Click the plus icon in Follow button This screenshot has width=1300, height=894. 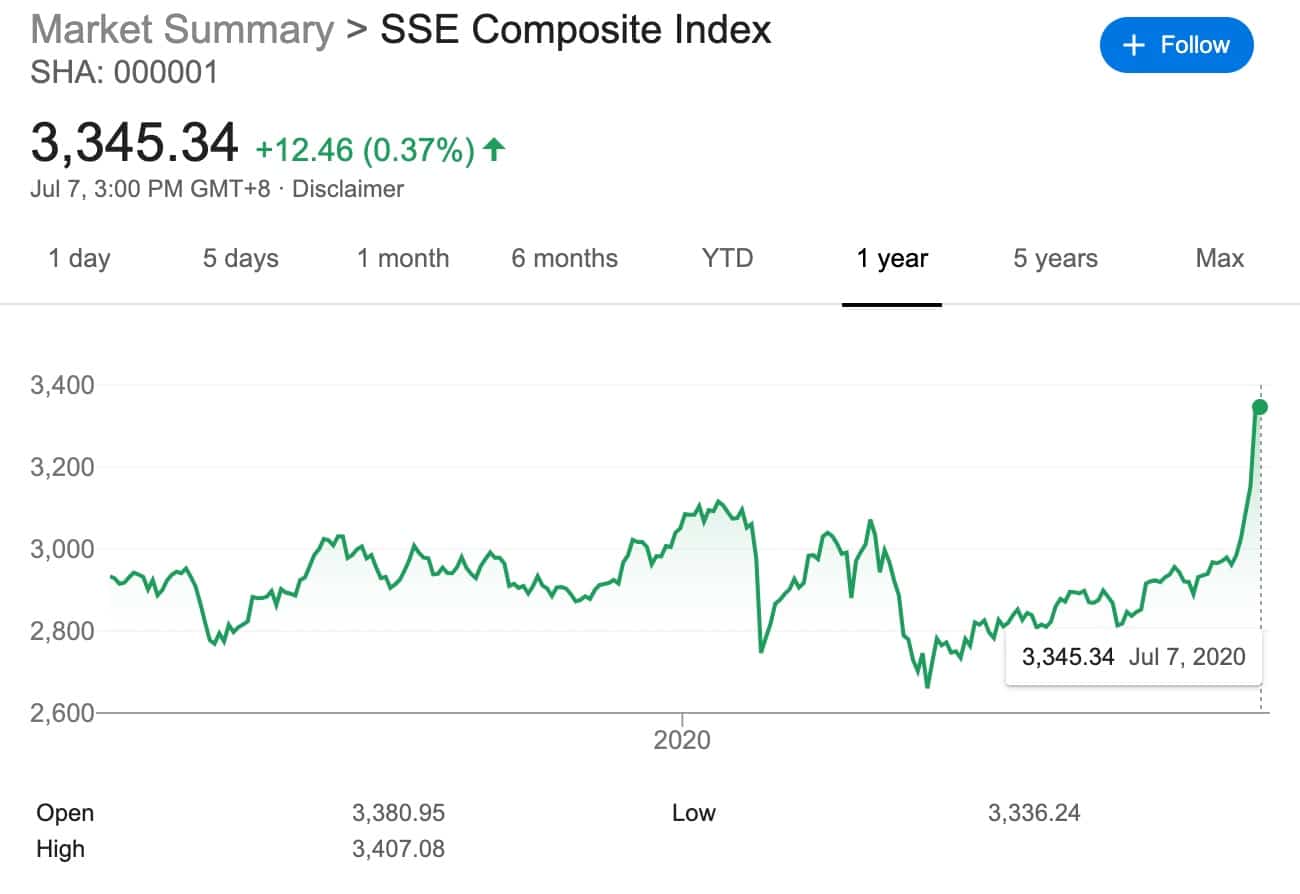tap(1133, 46)
